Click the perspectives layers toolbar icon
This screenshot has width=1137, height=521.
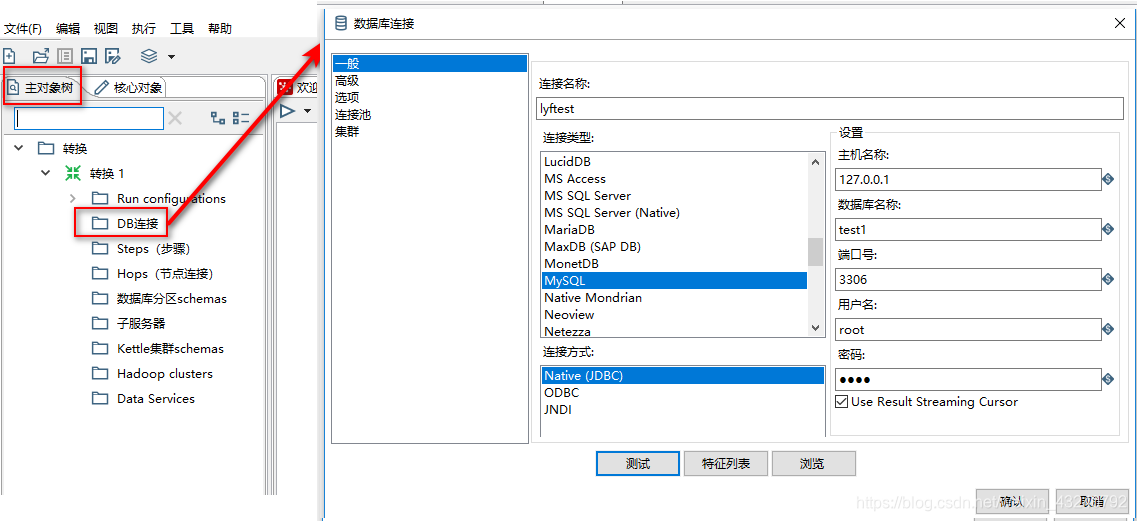click(149, 56)
